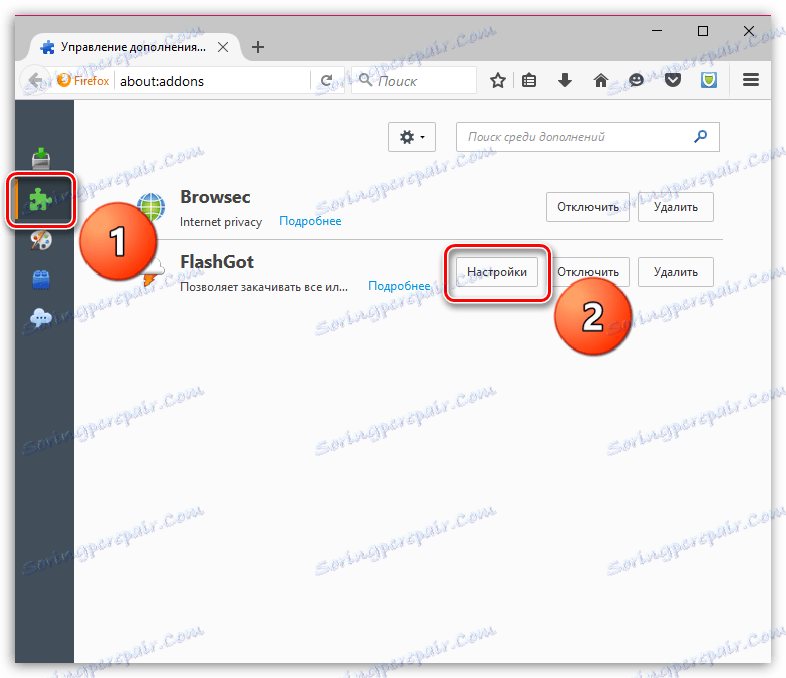Click the magnifier in the add-ons search box

tap(700, 136)
